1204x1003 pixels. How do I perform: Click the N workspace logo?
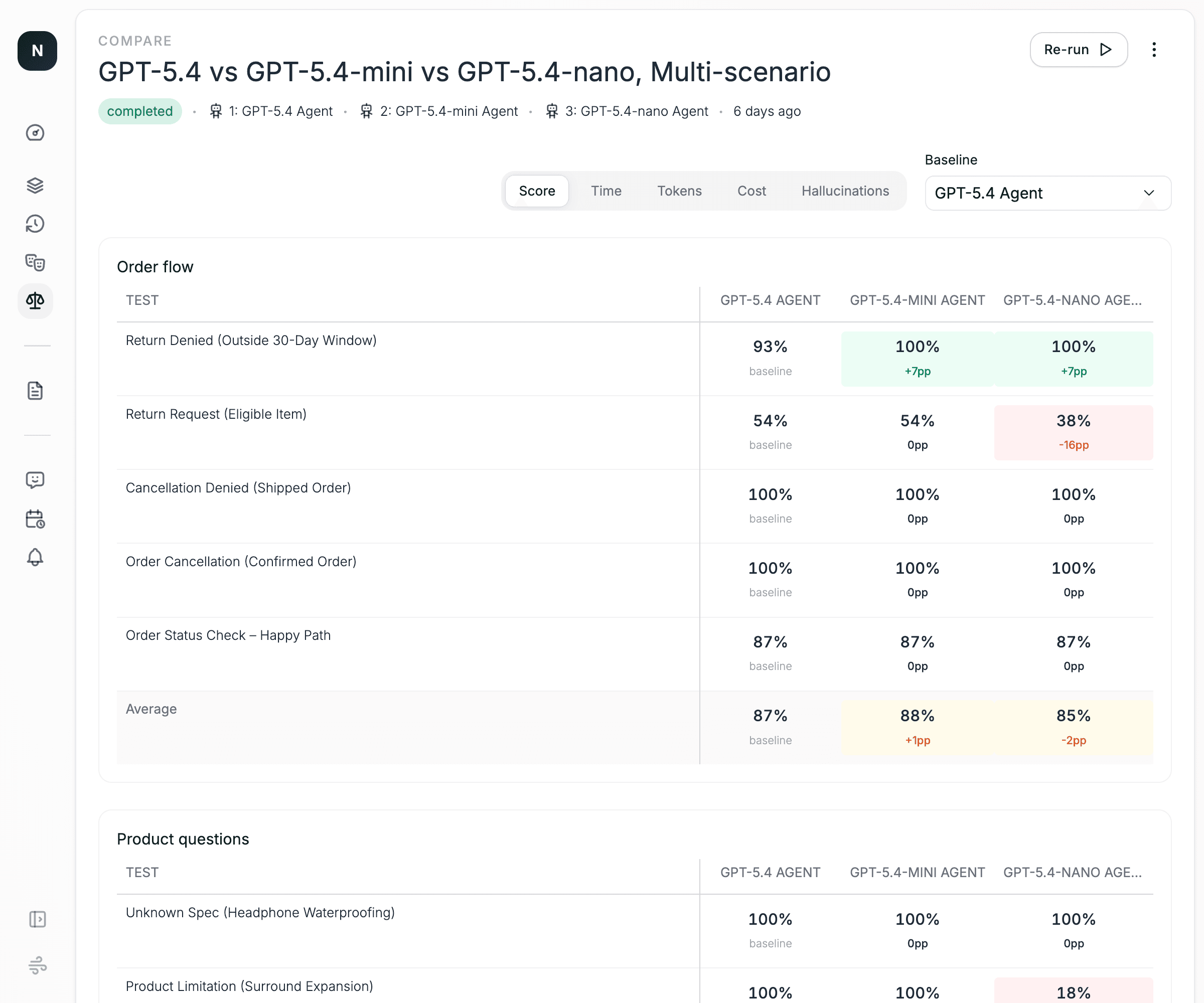click(x=37, y=51)
